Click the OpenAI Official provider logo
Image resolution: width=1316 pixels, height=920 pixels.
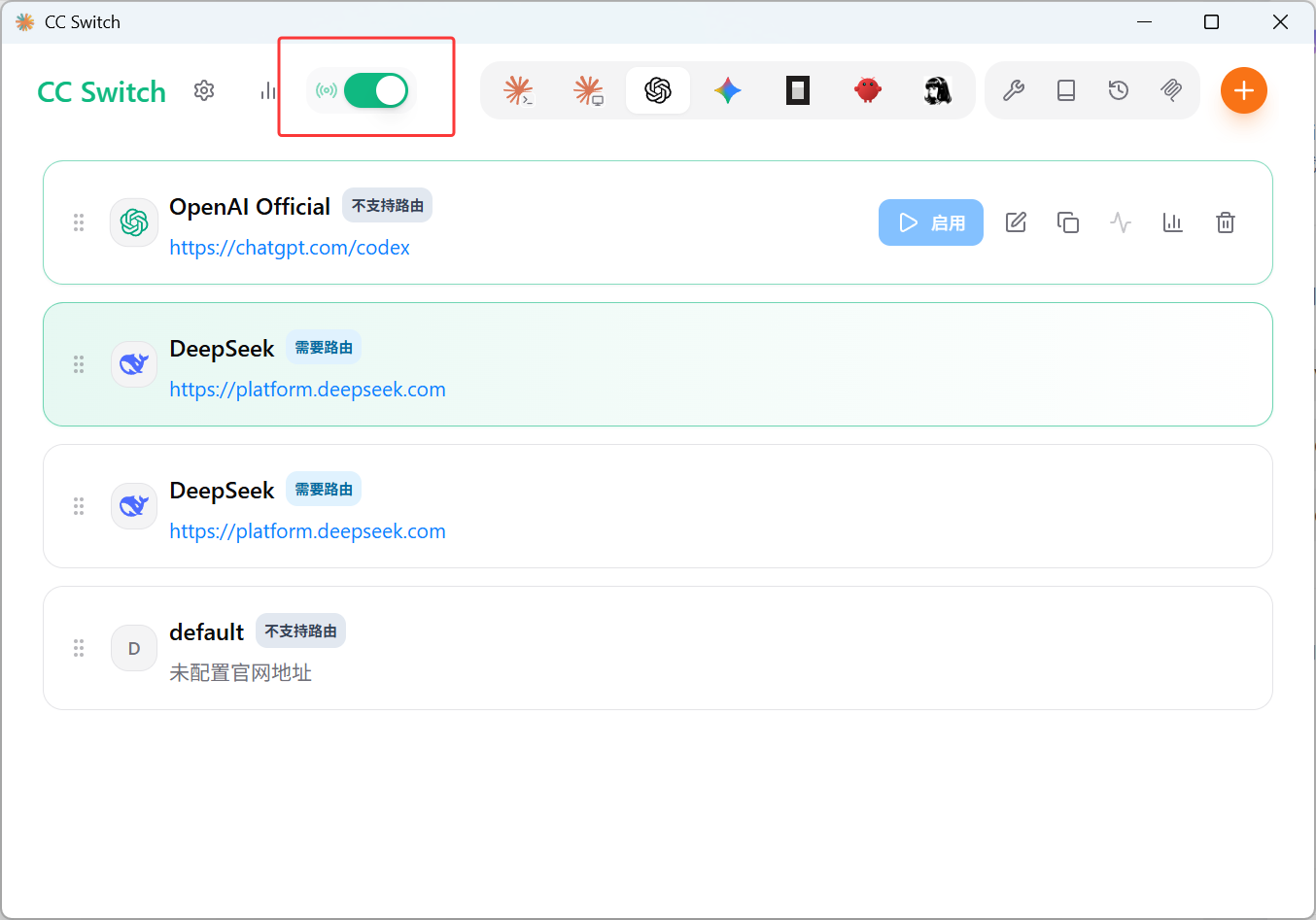pyautogui.click(x=134, y=222)
